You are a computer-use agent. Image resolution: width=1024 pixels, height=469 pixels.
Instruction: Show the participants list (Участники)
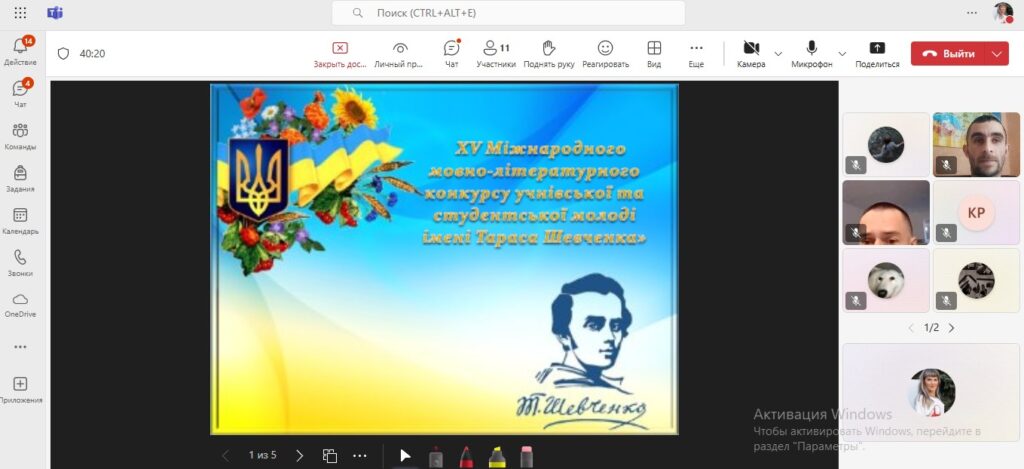496,53
